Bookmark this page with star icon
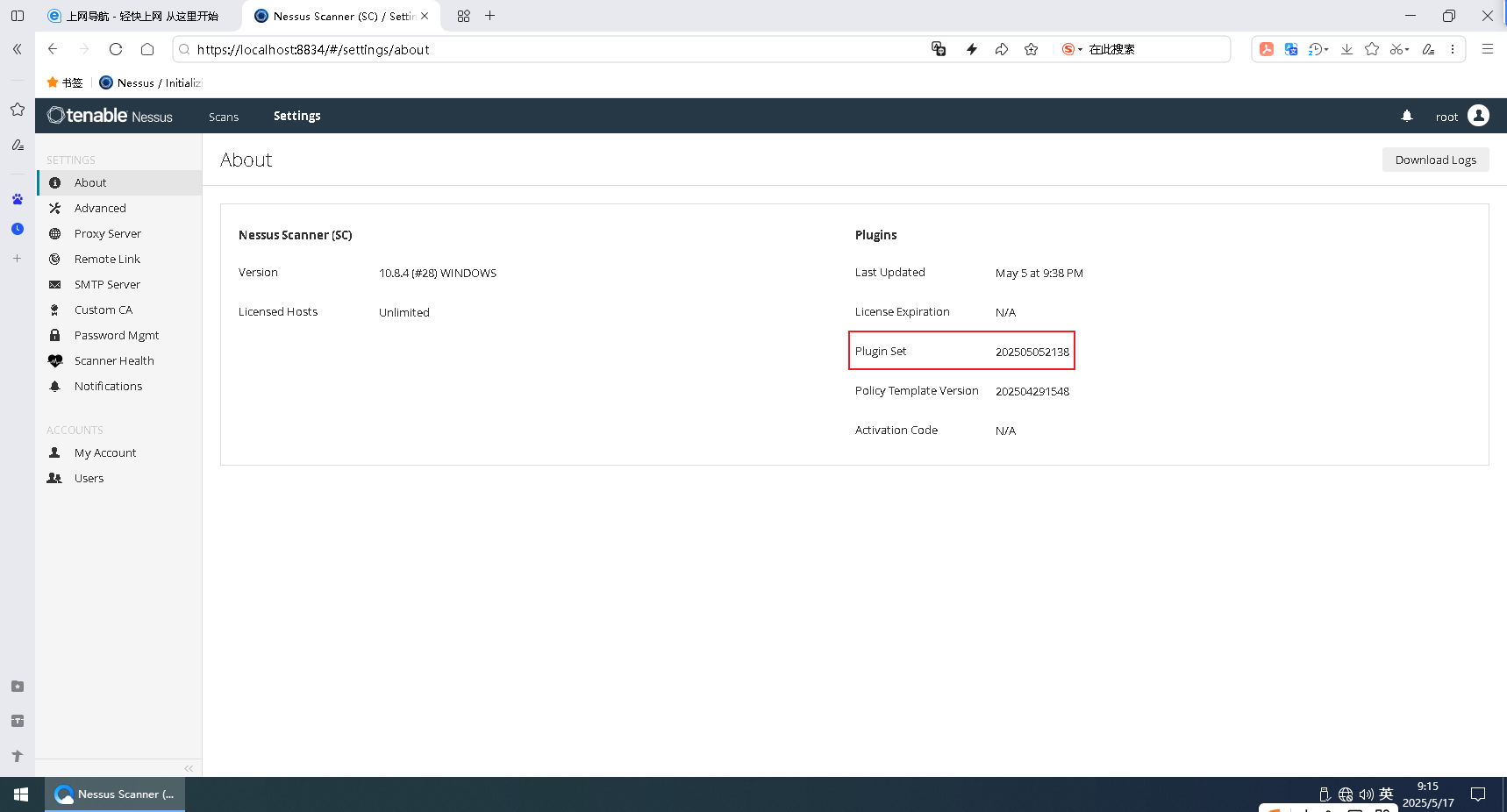The image size is (1507, 812). (1032, 49)
